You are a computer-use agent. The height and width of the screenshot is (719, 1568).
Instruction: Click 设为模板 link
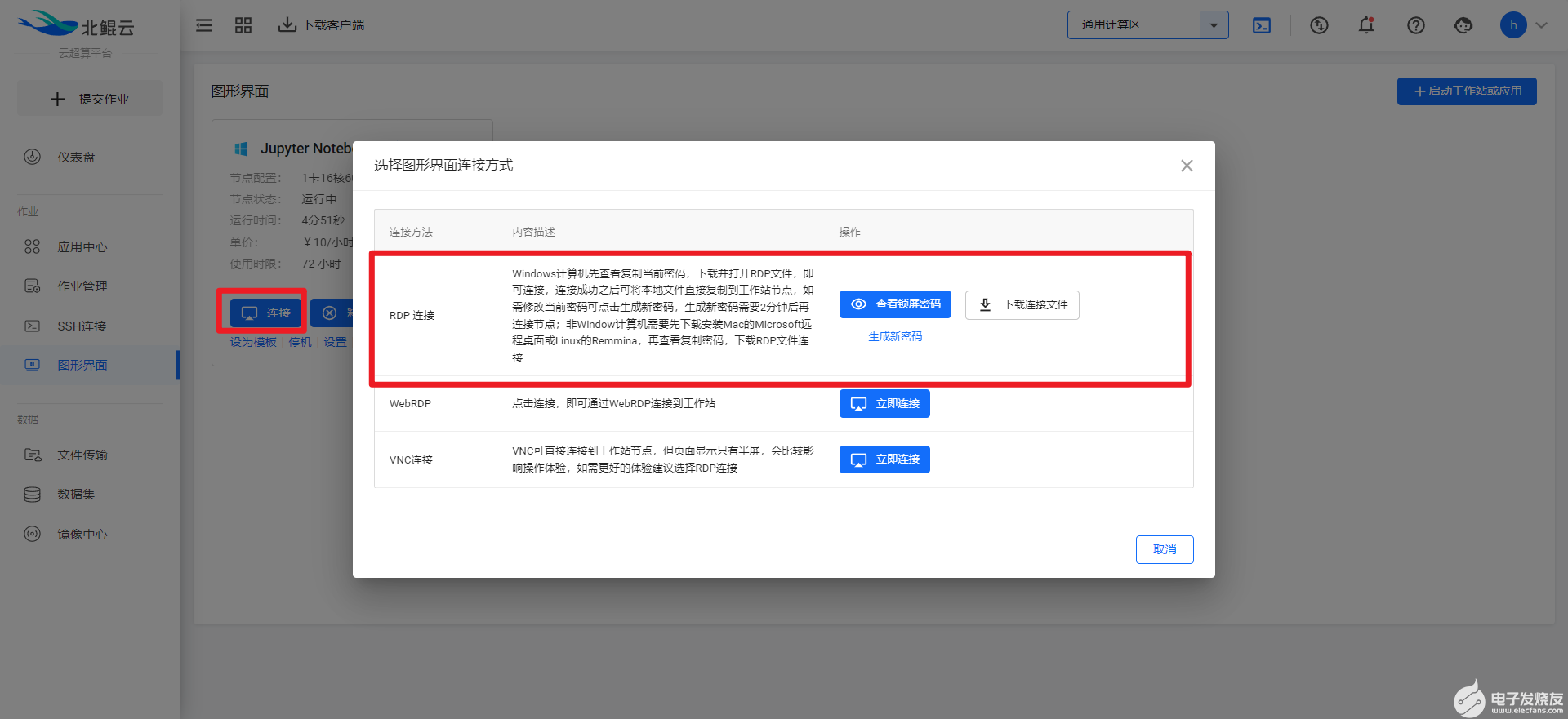[x=253, y=343]
